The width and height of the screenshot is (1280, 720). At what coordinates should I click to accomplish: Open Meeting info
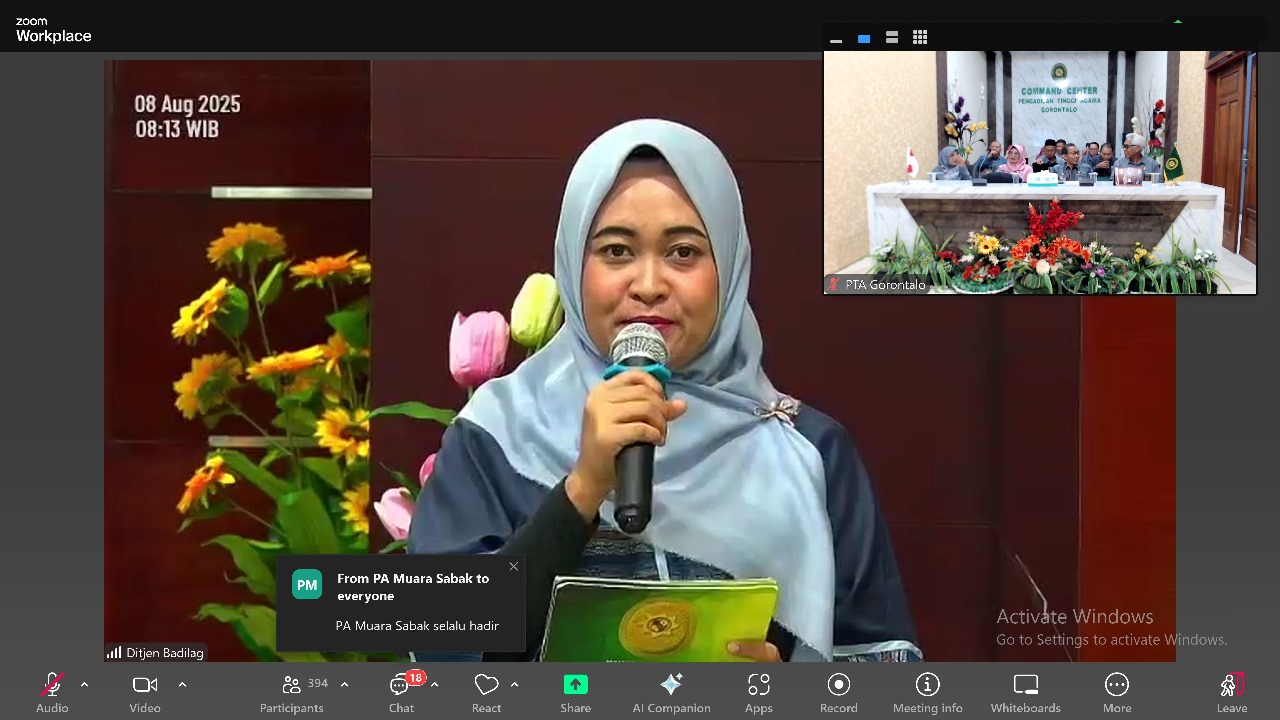[x=927, y=692]
